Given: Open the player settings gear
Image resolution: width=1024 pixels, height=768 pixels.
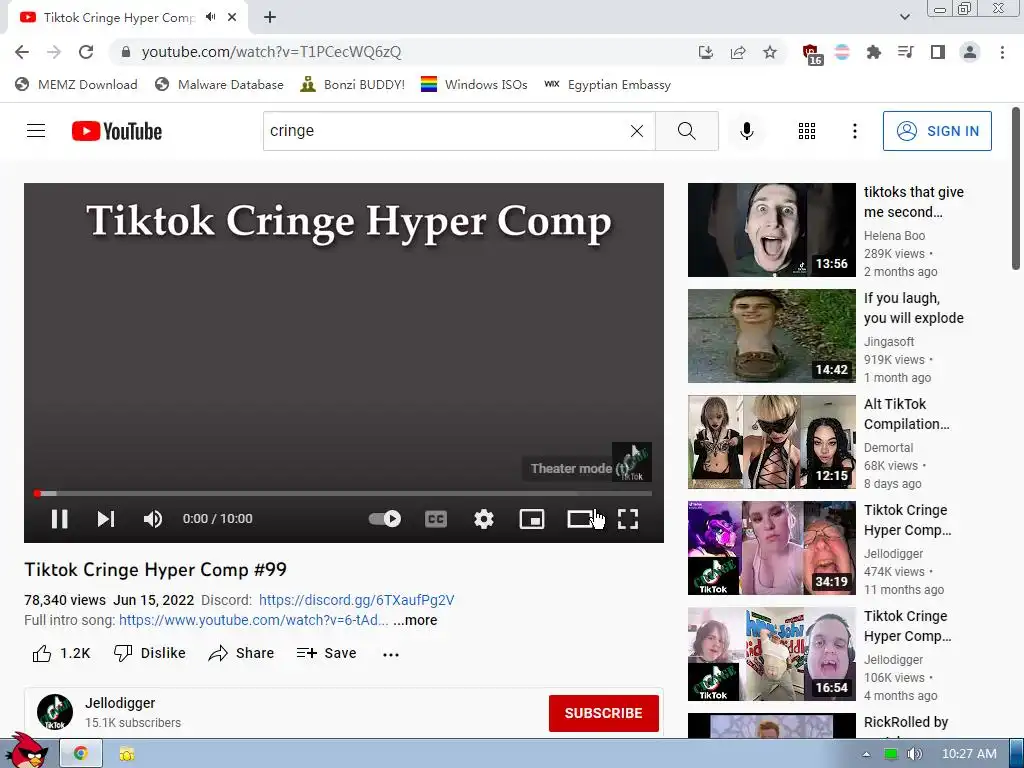Looking at the screenshot, I should (x=483, y=519).
